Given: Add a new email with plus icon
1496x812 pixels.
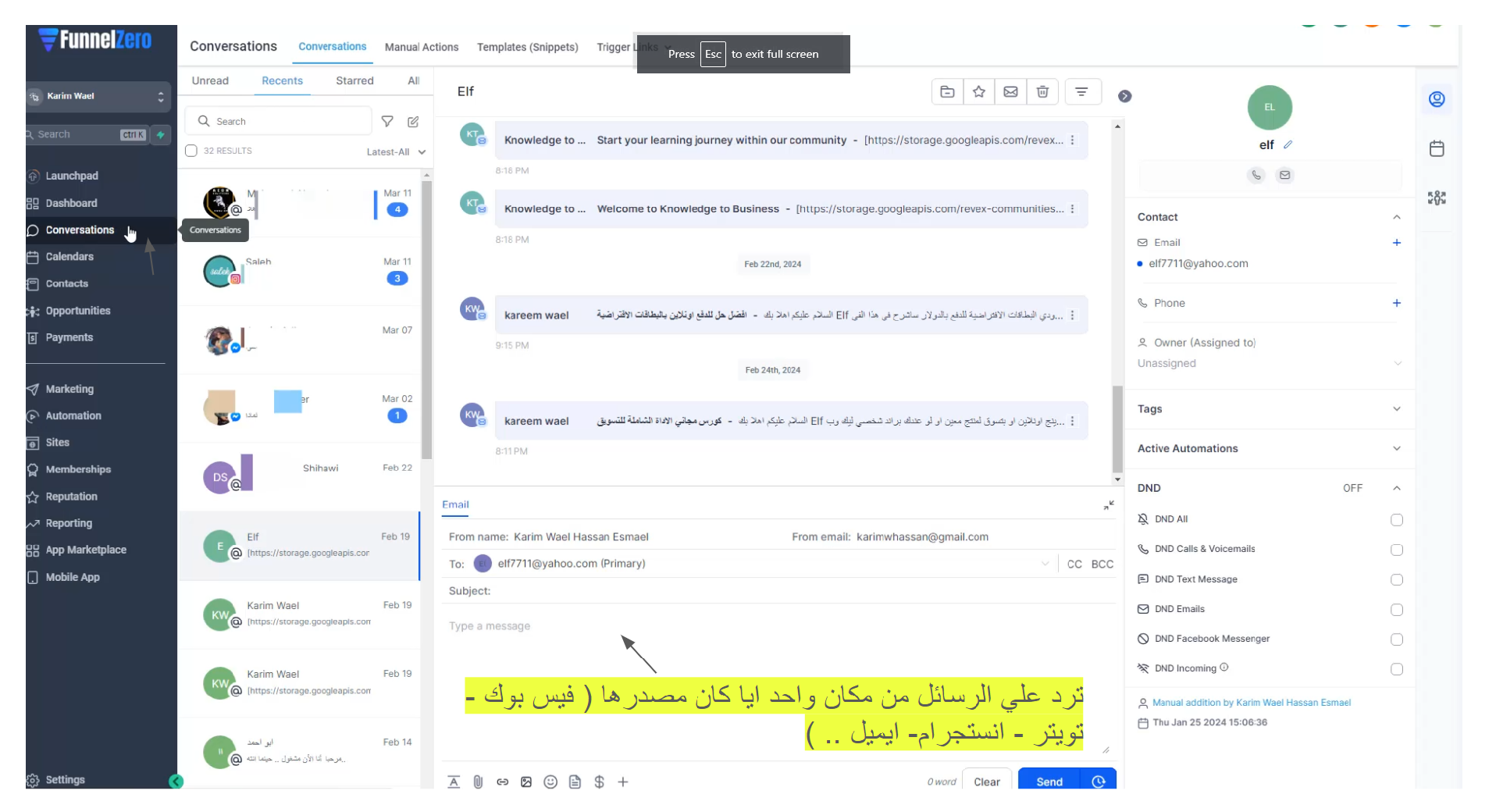Looking at the screenshot, I should 1396,243.
